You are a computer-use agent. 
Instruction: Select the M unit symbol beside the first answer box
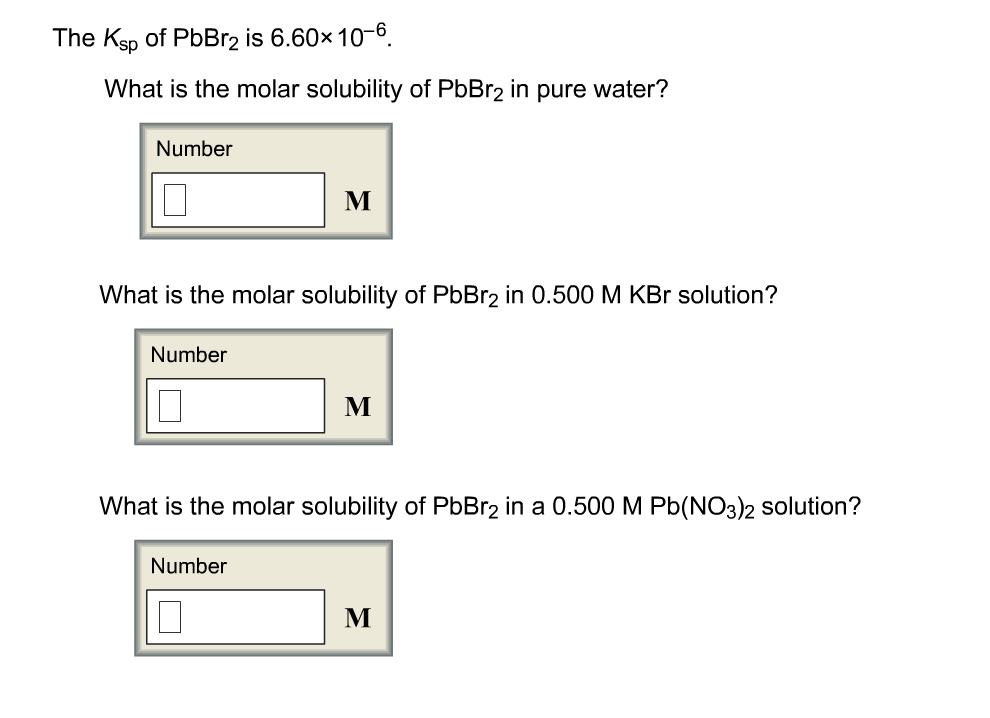tap(357, 201)
